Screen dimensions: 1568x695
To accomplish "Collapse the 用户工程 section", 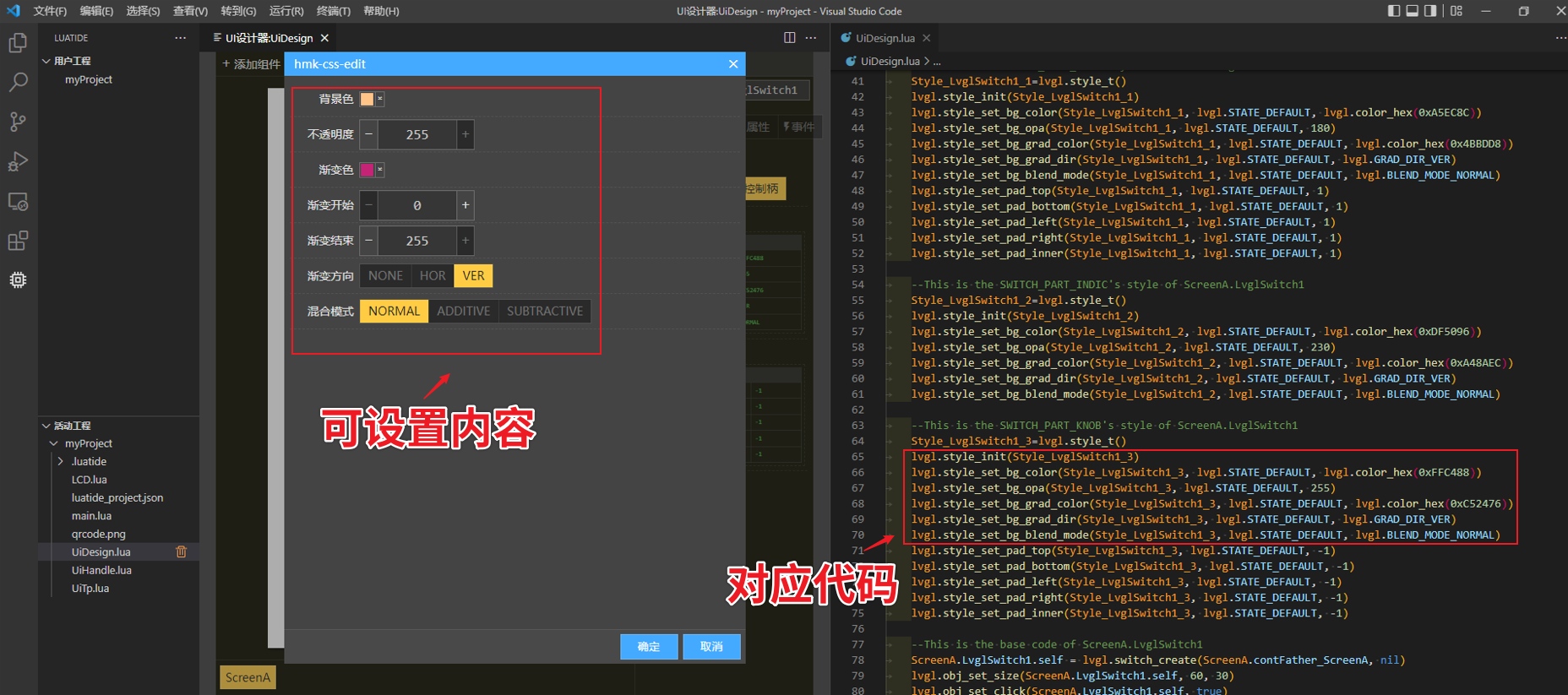I will point(46,61).
